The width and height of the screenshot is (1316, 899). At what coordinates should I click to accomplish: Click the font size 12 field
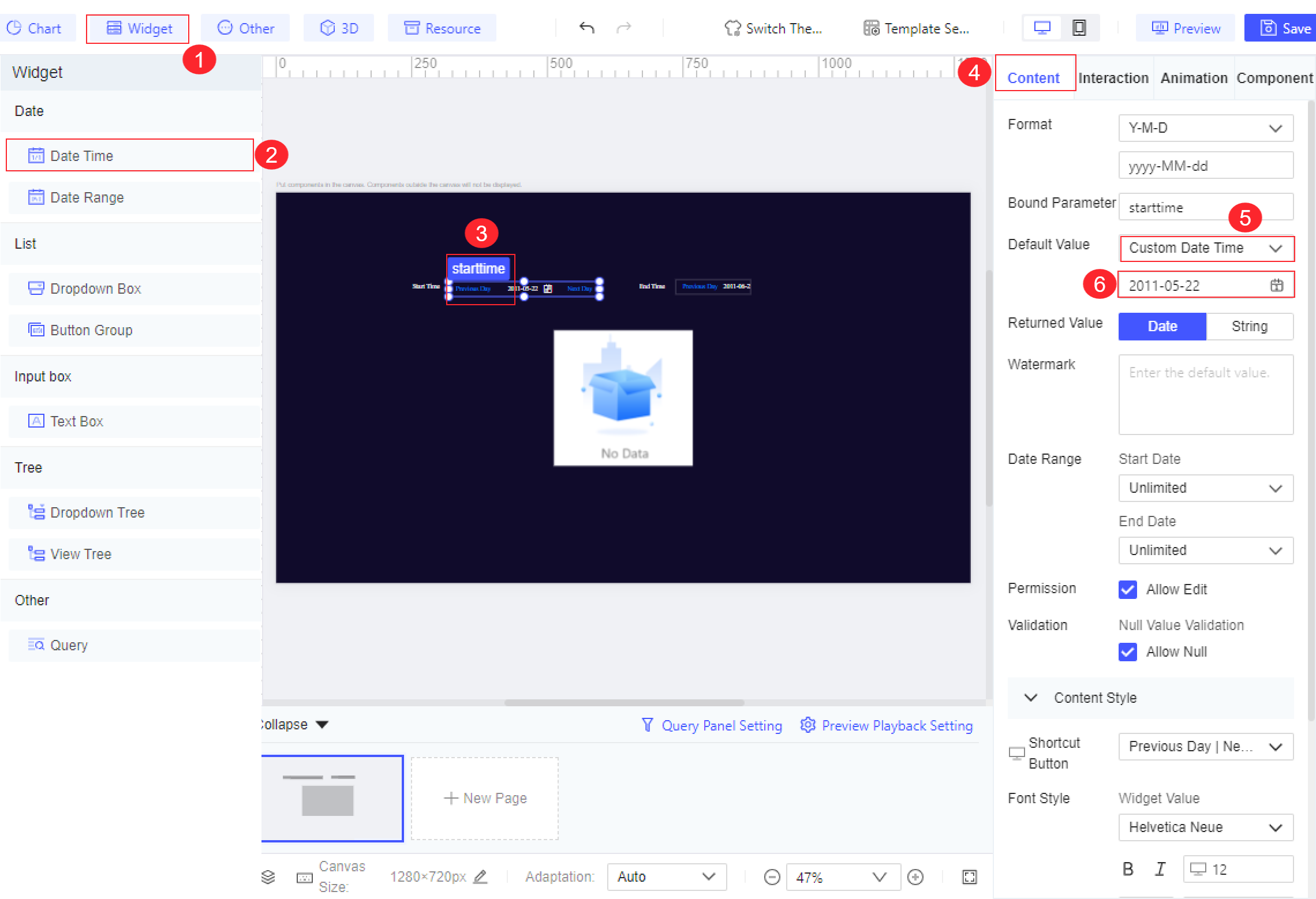[x=1238, y=869]
